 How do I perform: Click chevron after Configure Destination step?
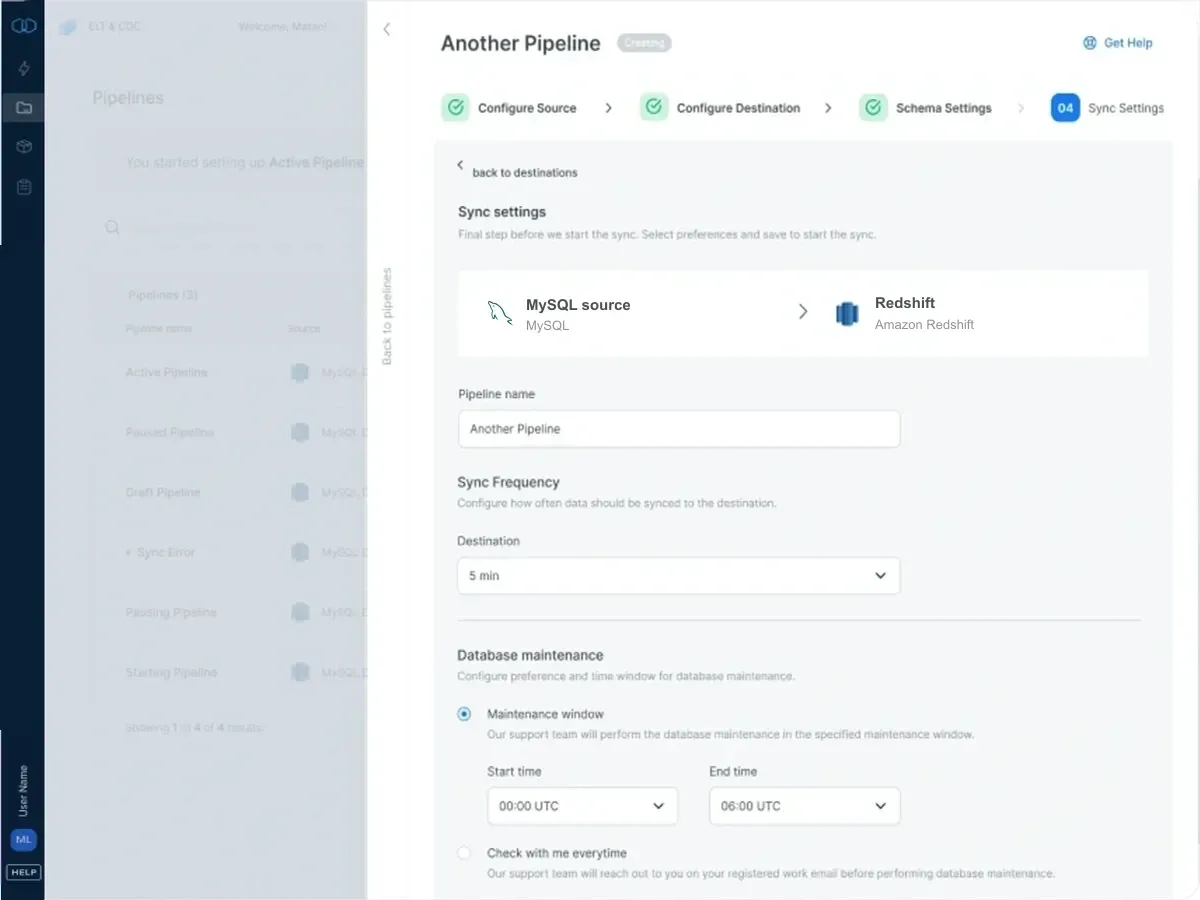(828, 108)
